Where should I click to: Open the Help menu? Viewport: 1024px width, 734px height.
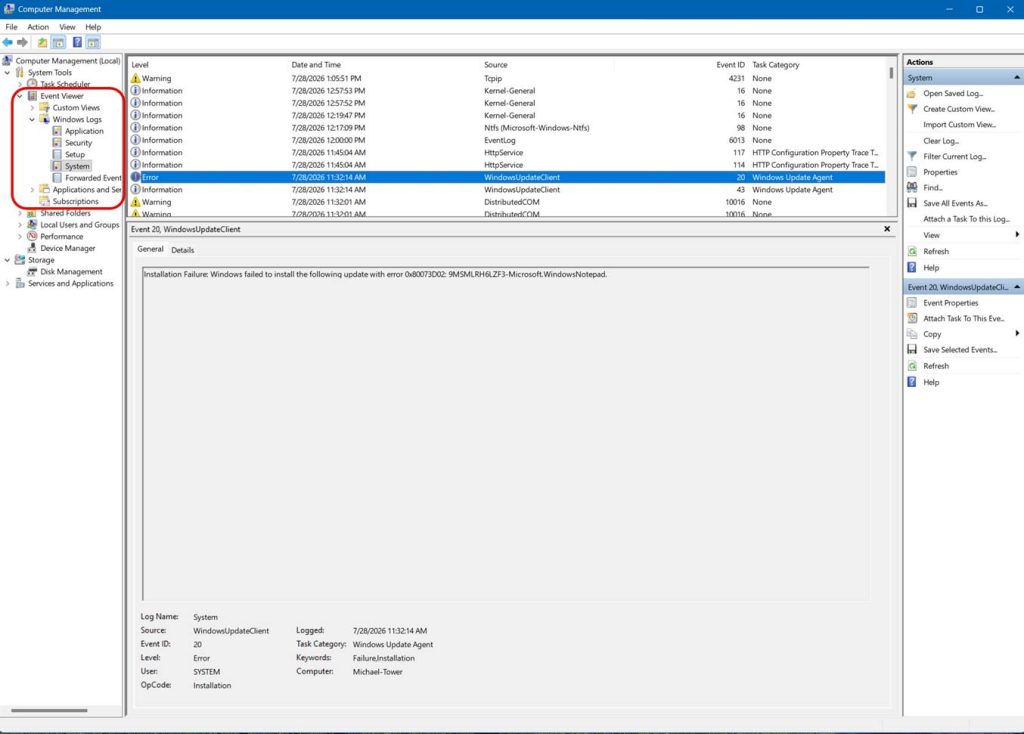click(93, 27)
